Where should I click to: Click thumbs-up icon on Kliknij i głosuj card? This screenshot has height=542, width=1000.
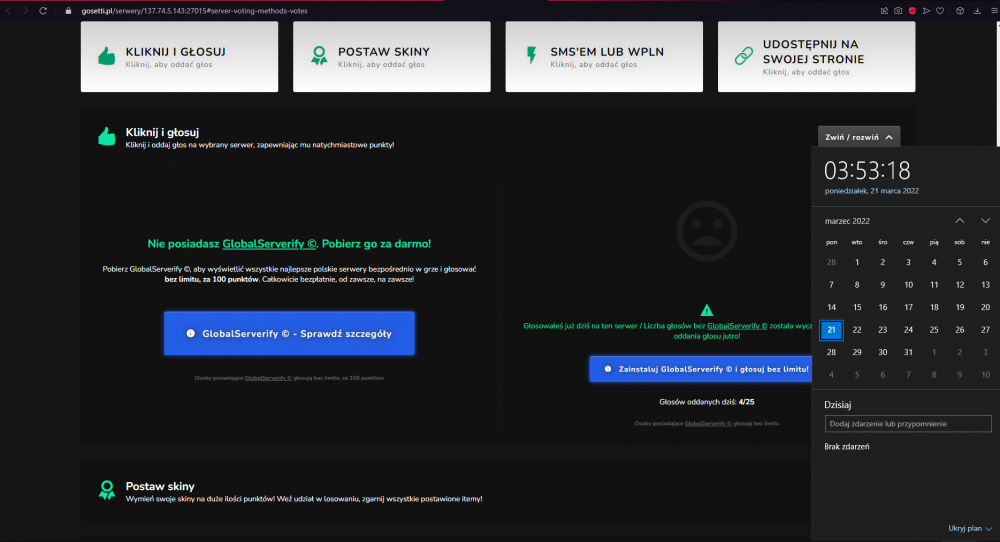click(107, 56)
